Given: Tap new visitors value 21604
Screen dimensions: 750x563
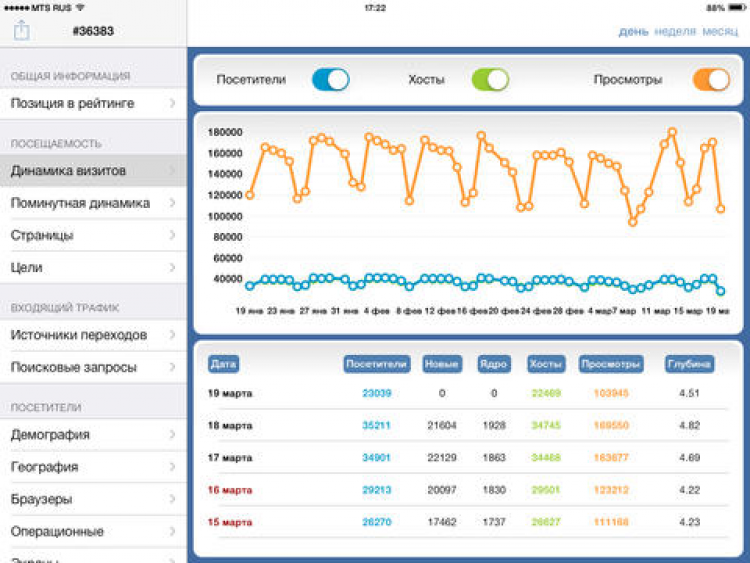Looking at the screenshot, I should (x=442, y=425).
